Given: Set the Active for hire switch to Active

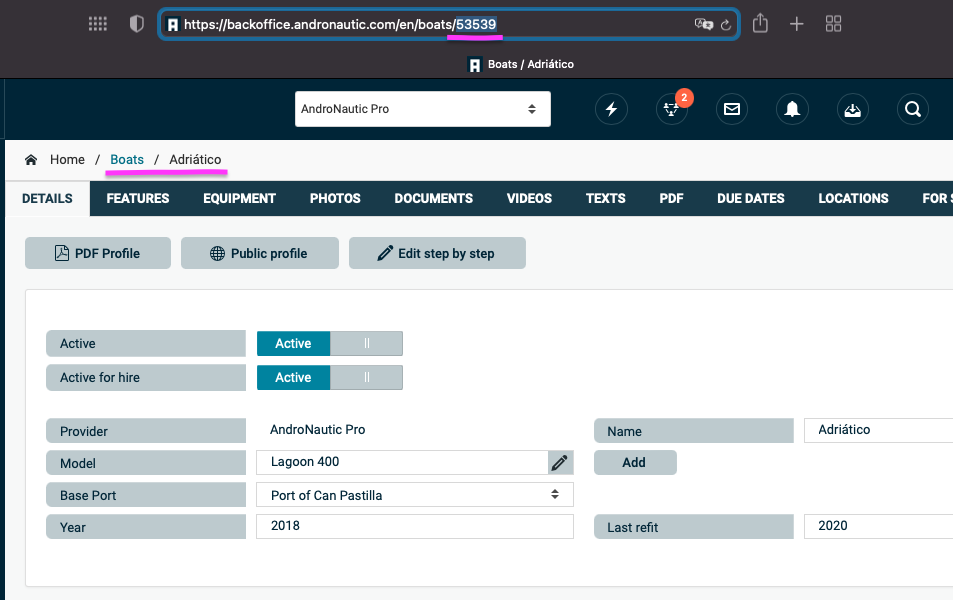Looking at the screenshot, I should (x=293, y=378).
